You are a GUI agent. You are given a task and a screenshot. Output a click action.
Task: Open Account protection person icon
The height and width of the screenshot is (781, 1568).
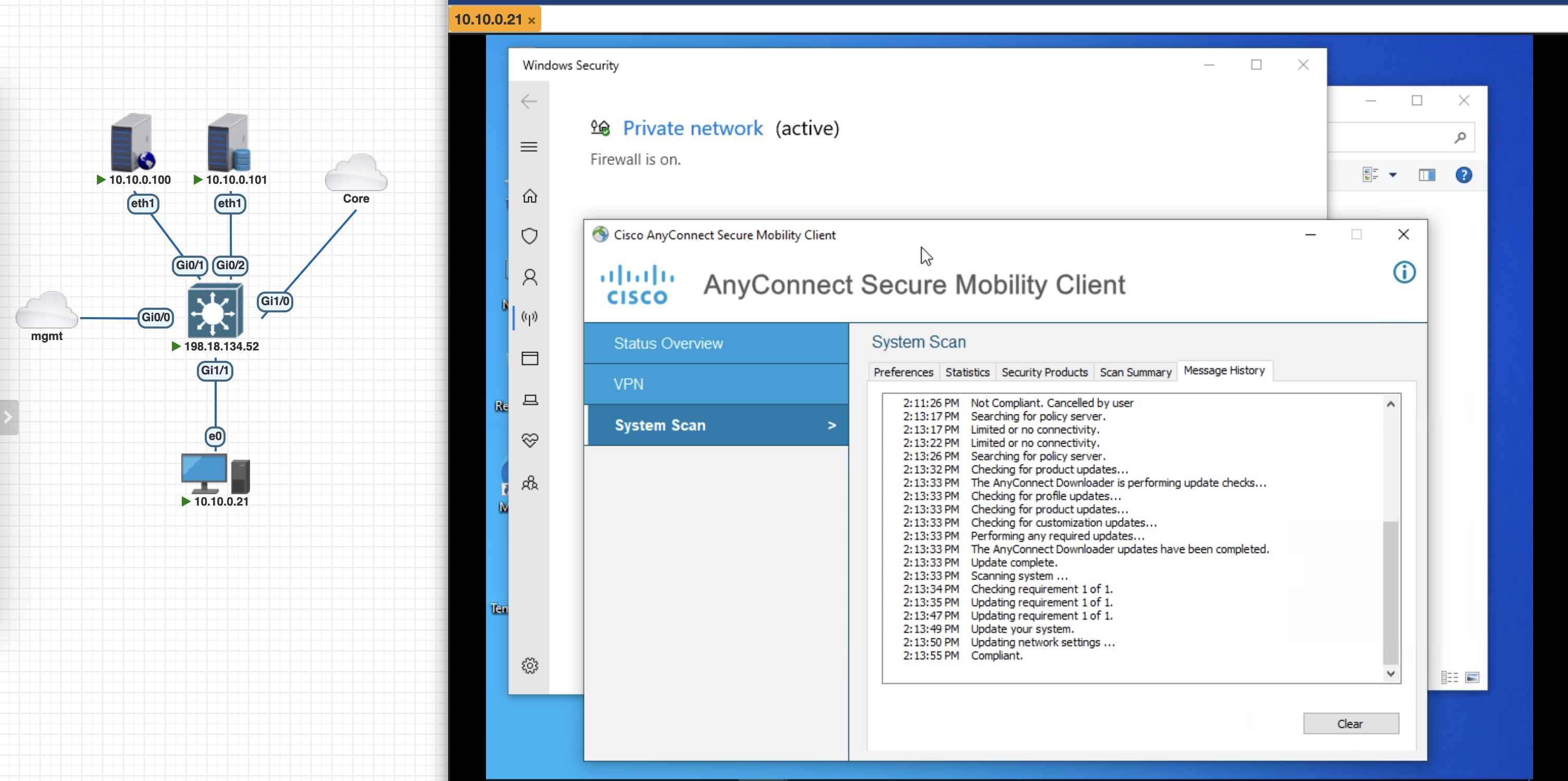tap(530, 278)
